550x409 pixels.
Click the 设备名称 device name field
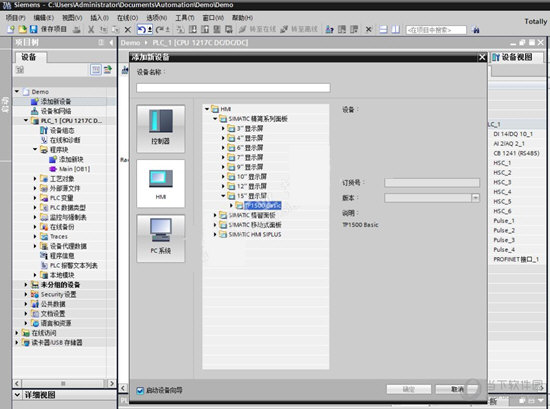point(233,88)
